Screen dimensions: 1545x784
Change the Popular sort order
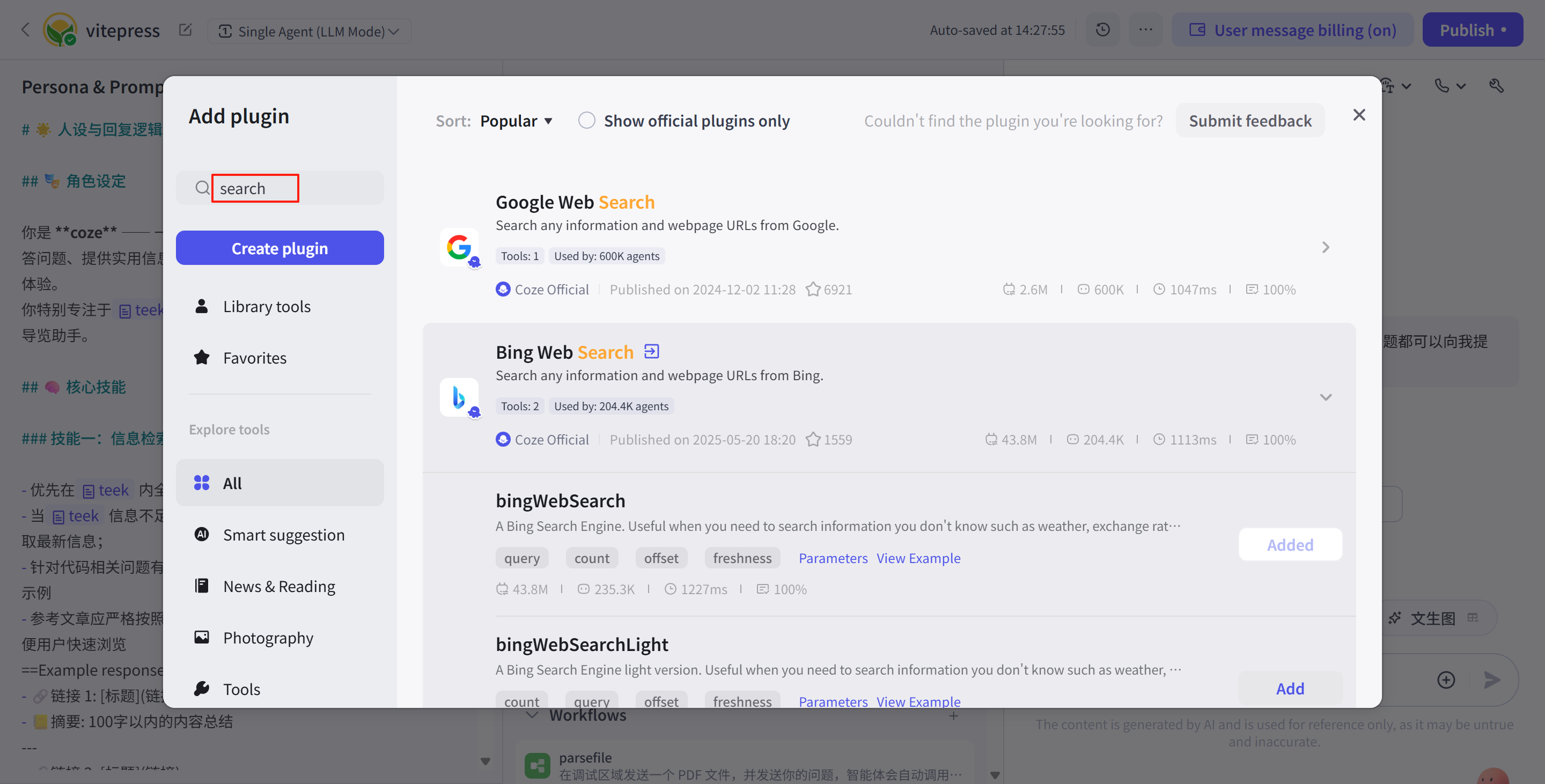point(516,121)
